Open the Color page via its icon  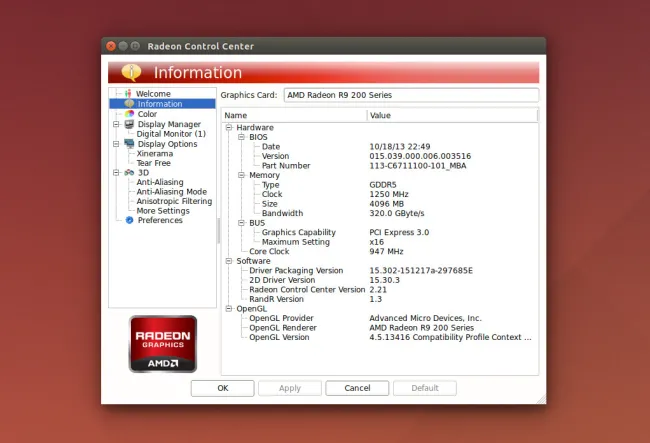point(128,114)
